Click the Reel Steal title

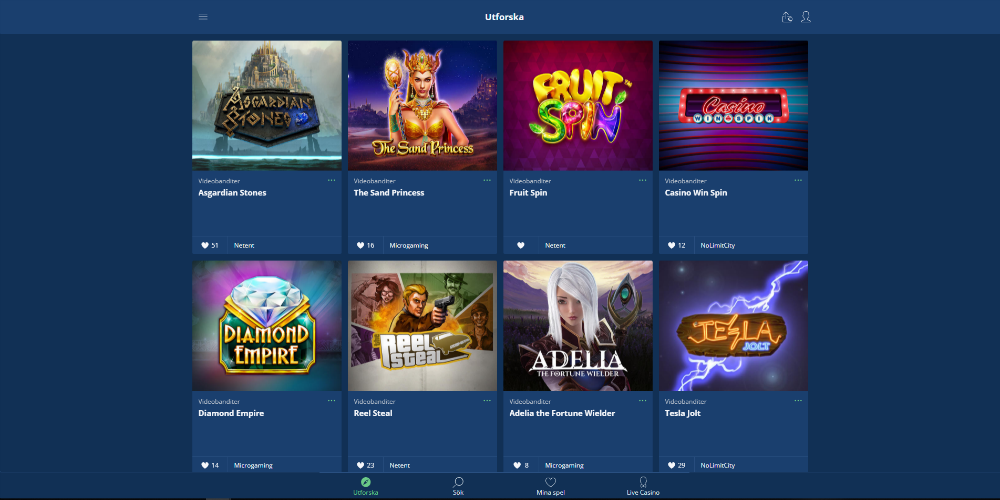pyautogui.click(x=373, y=413)
